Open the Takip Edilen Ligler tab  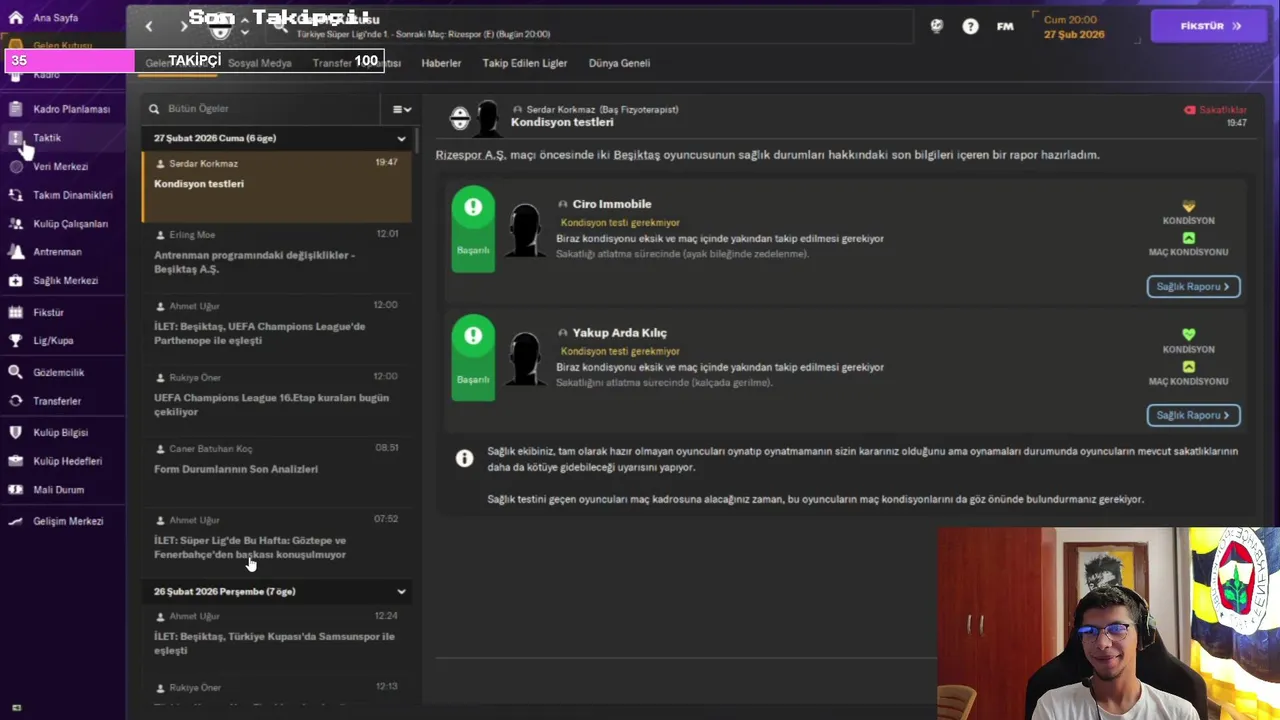[525, 63]
